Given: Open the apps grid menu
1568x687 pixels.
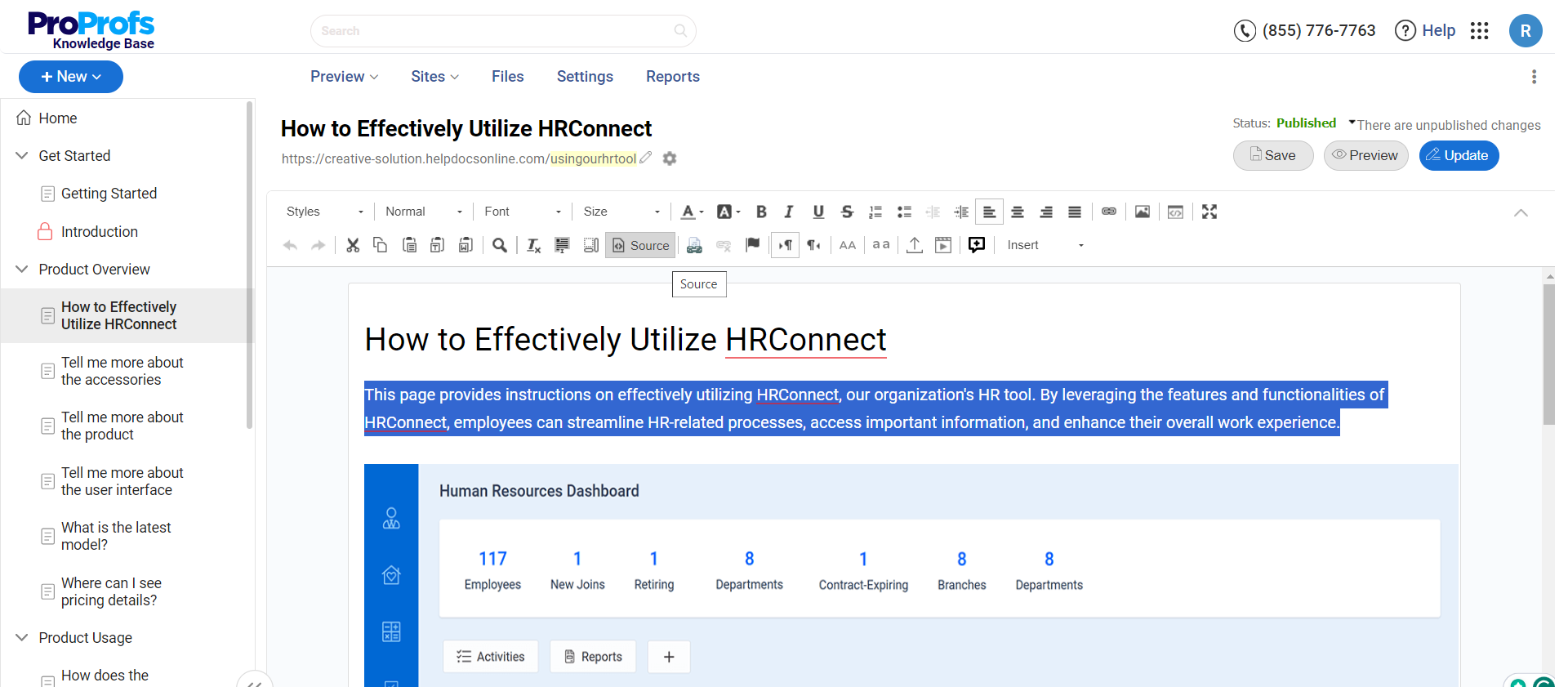Looking at the screenshot, I should pos(1480,31).
